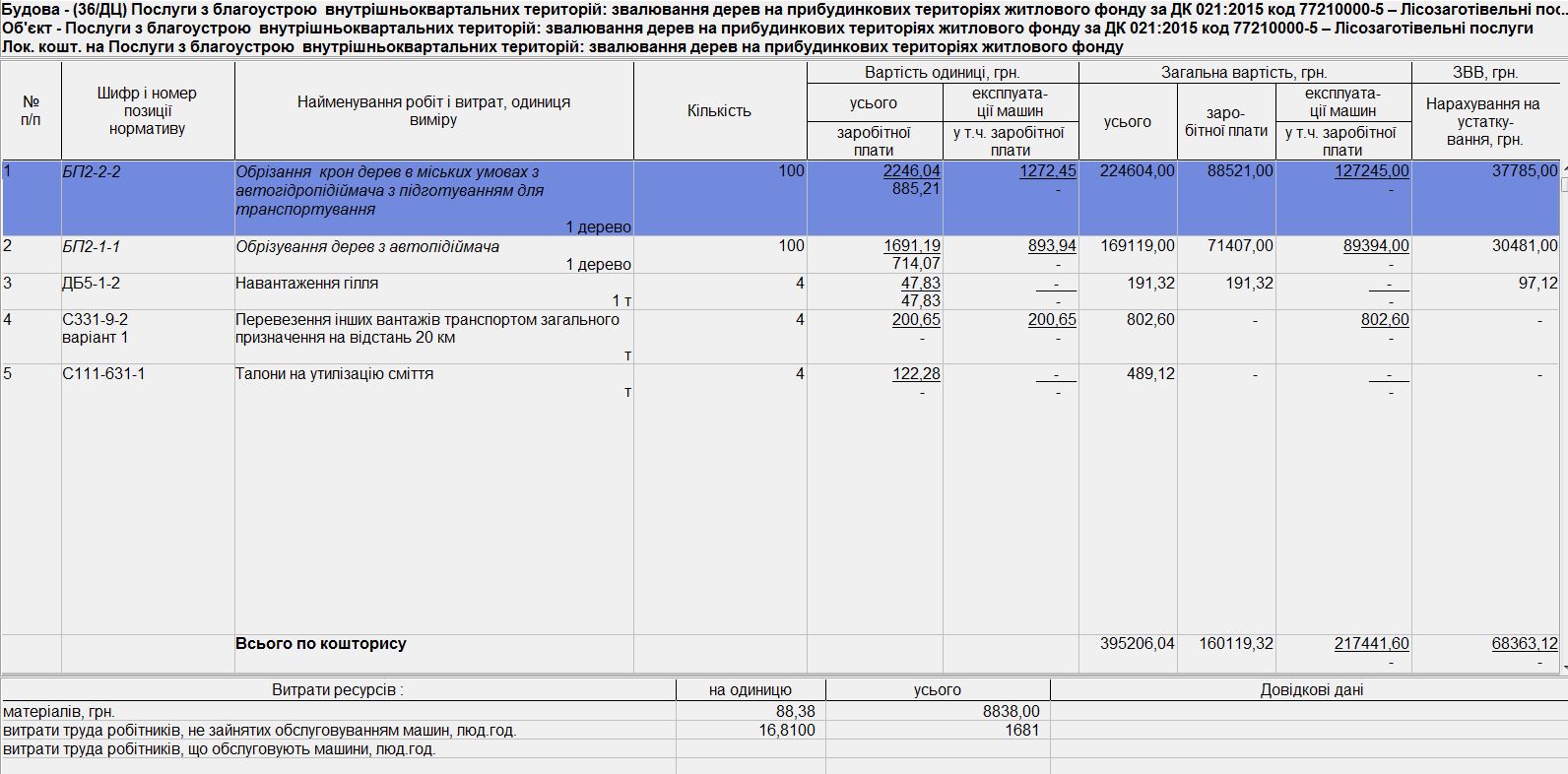Select the С111-631-1 code cell
This screenshot has height=774, width=1568.
pos(103,374)
